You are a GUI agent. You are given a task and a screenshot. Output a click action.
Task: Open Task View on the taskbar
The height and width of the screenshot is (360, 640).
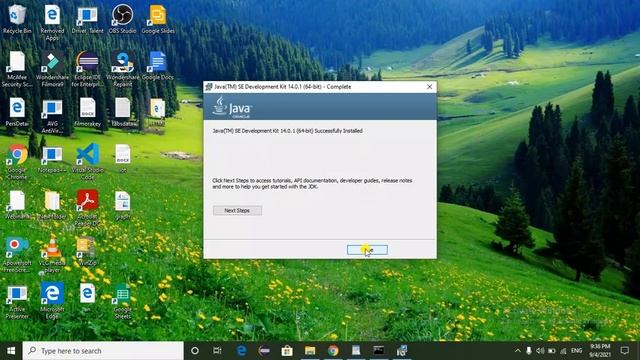[x=217, y=351]
